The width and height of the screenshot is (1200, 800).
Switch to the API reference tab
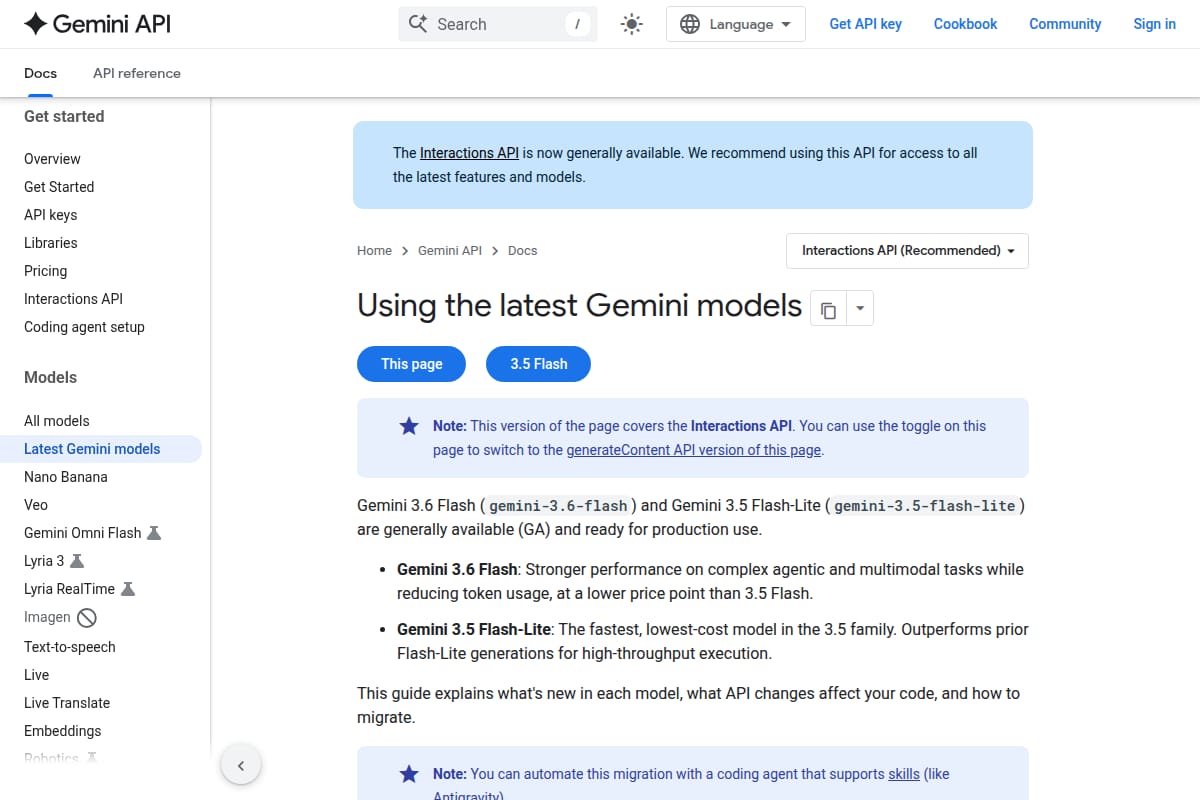point(137,73)
